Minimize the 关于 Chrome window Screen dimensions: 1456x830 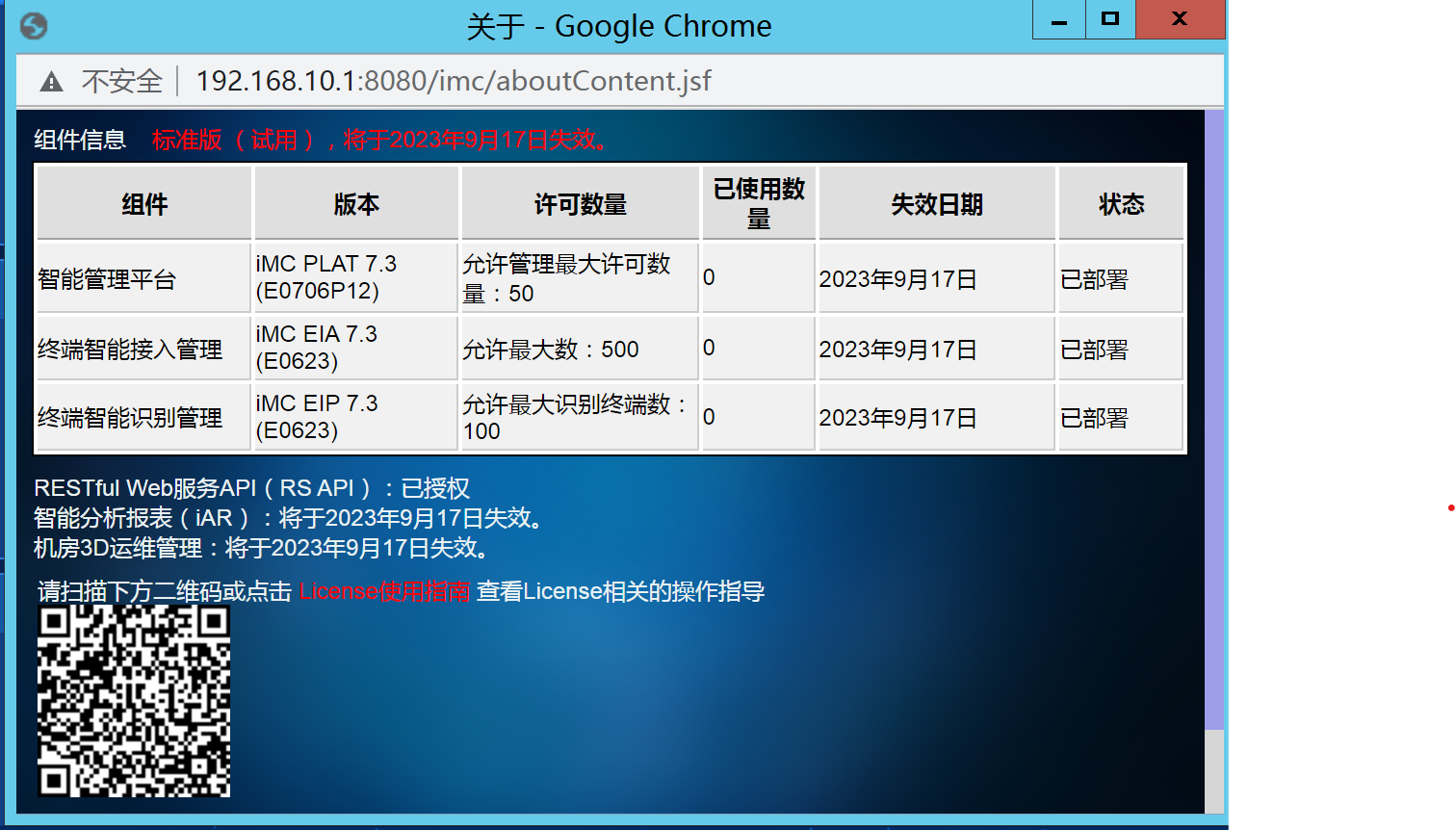coord(1059,19)
